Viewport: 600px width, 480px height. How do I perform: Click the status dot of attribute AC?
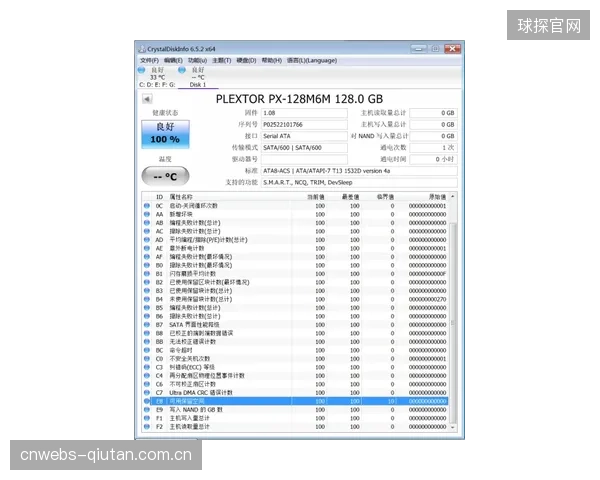147,231
